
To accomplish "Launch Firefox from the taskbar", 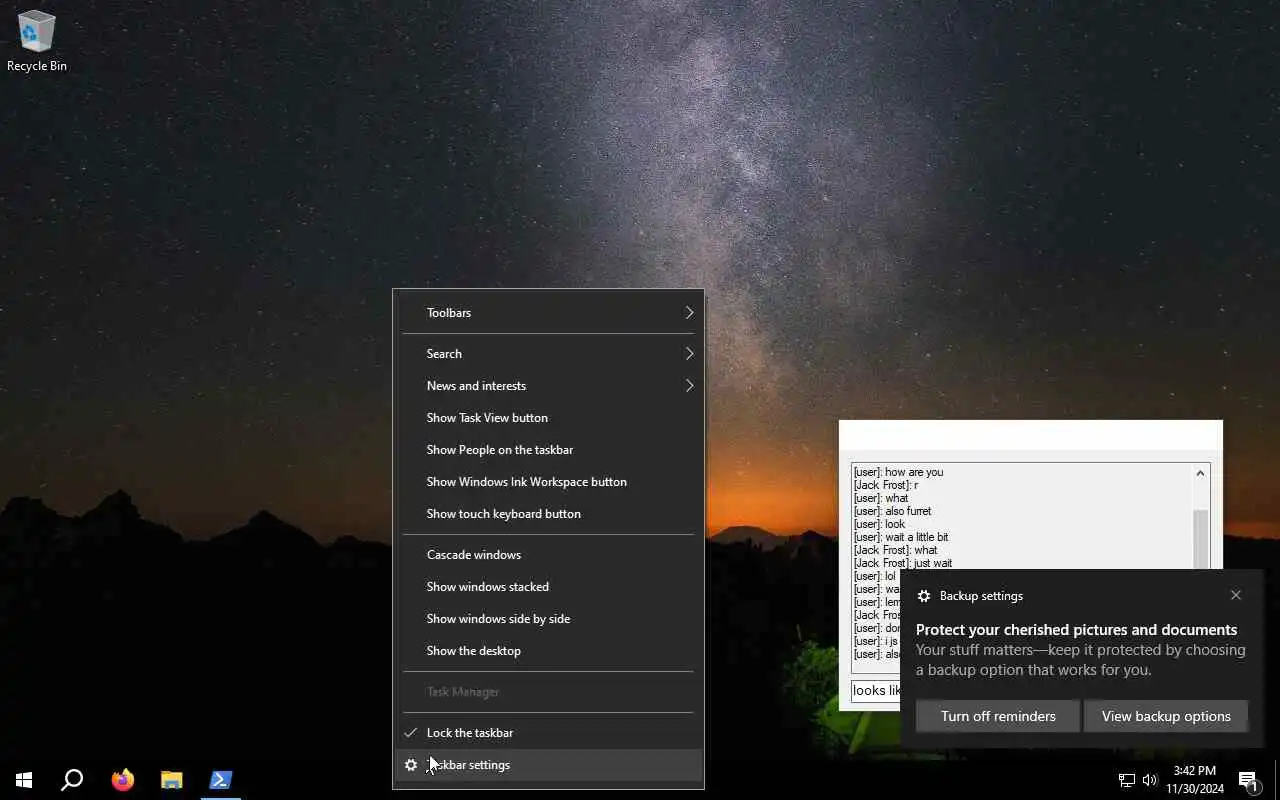I will click(123, 780).
